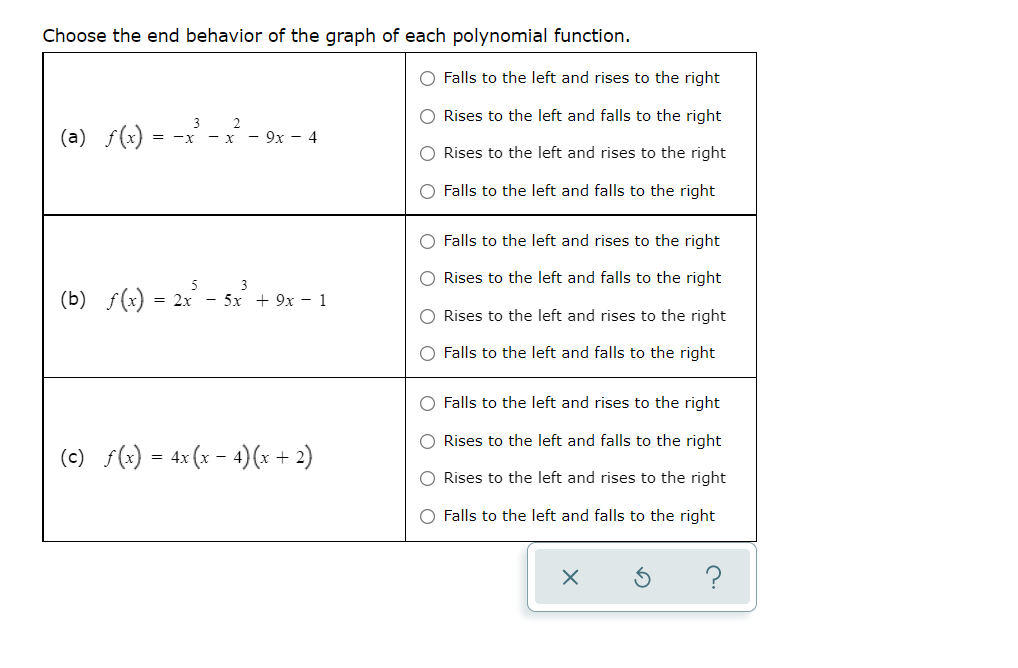Select 'Falls to the left and rises to the right' for part (b)

[427, 240]
